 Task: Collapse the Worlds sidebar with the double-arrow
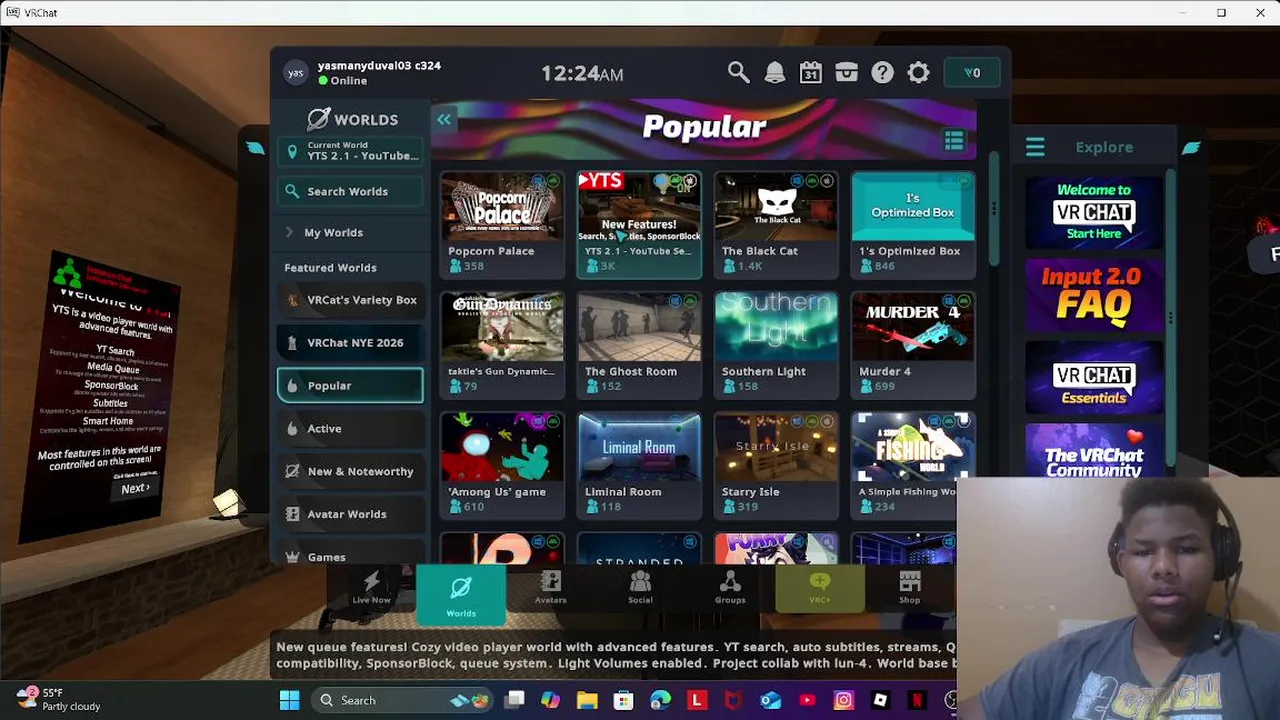coord(444,119)
